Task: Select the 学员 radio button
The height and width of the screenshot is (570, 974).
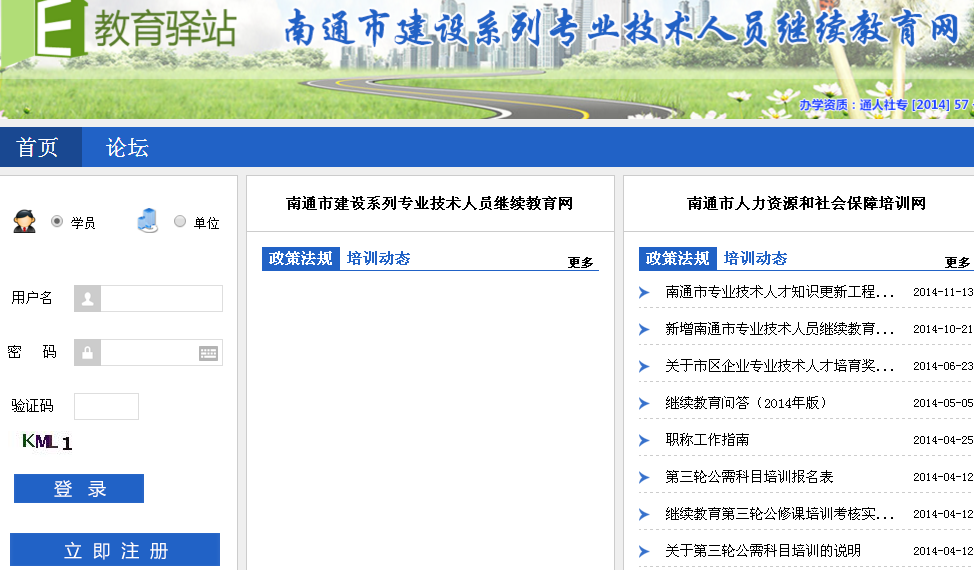Action: (57, 221)
